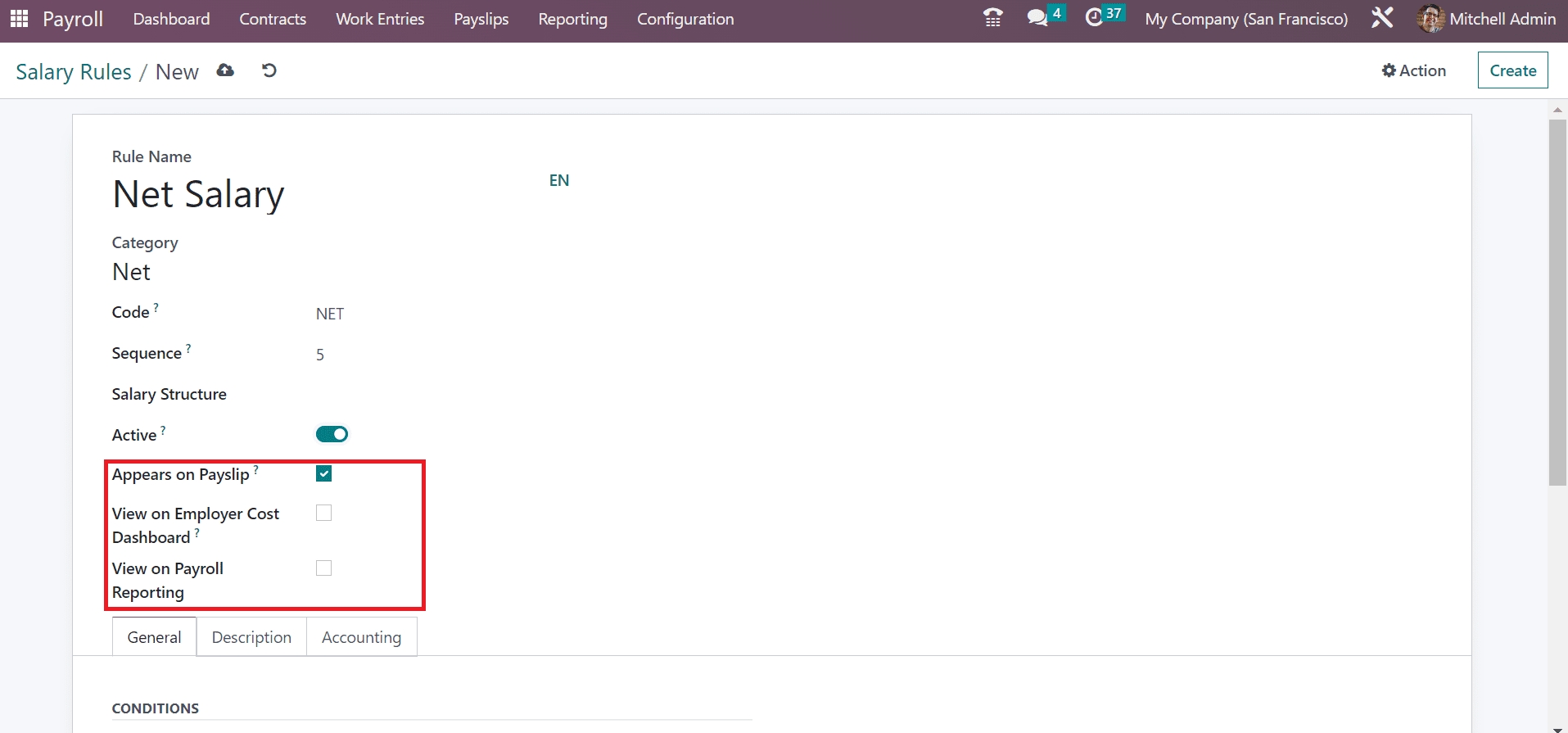The image size is (1568, 733).
Task: Open the Action dropdown menu
Action: 1414,70
